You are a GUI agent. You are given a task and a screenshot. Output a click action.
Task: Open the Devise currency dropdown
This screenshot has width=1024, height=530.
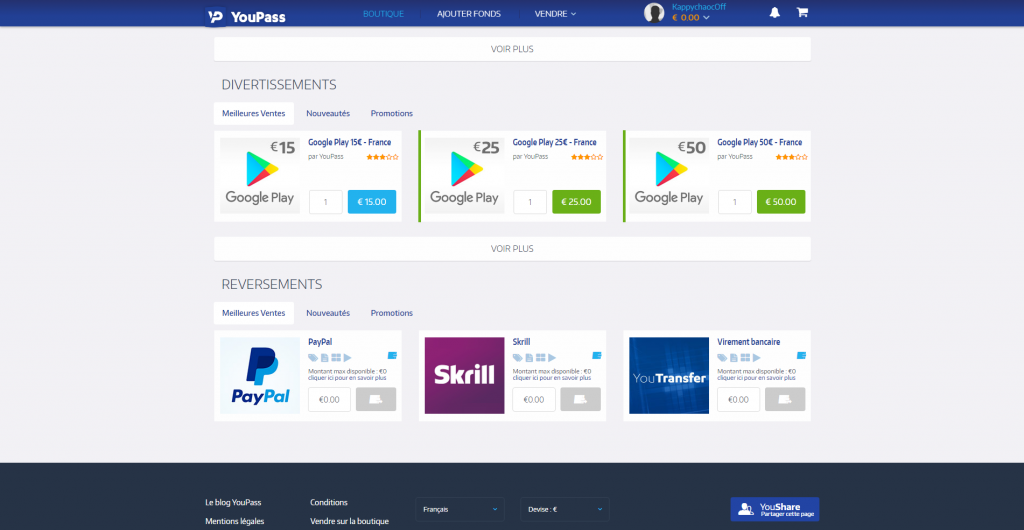point(564,509)
